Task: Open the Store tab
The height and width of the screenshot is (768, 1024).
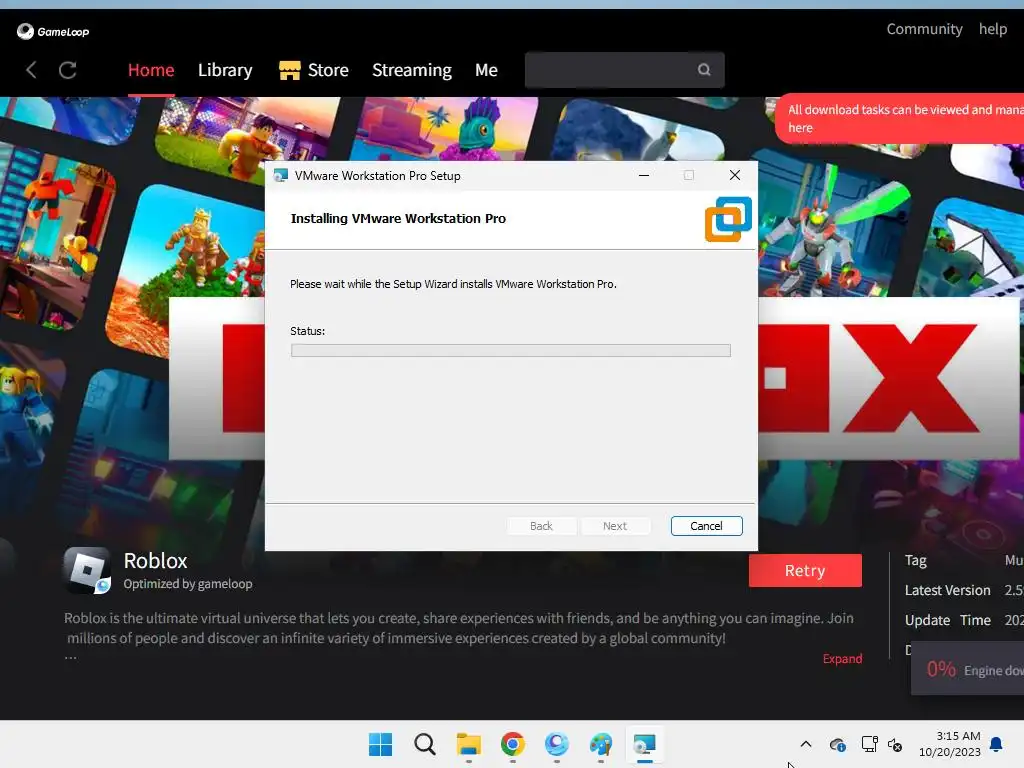Action: coord(328,70)
